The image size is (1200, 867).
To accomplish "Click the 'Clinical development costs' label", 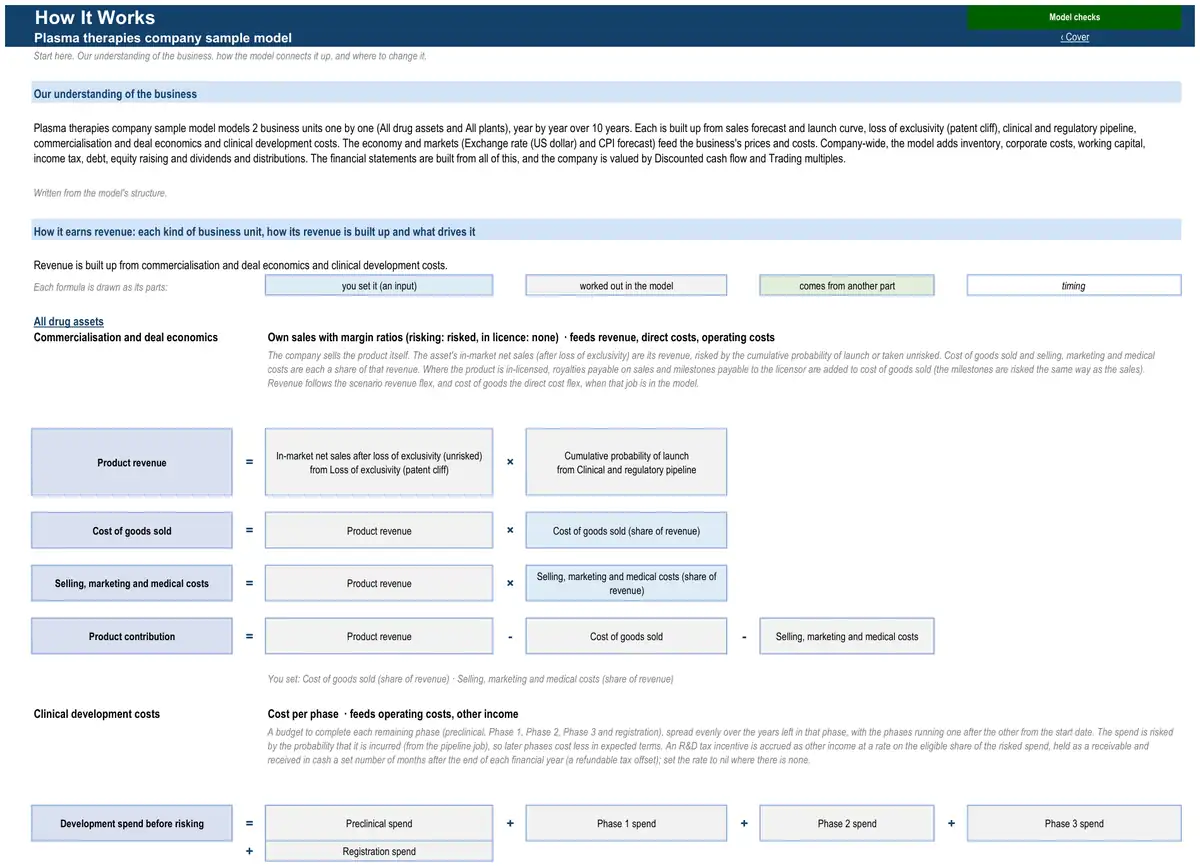I will click(x=97, y=714).
